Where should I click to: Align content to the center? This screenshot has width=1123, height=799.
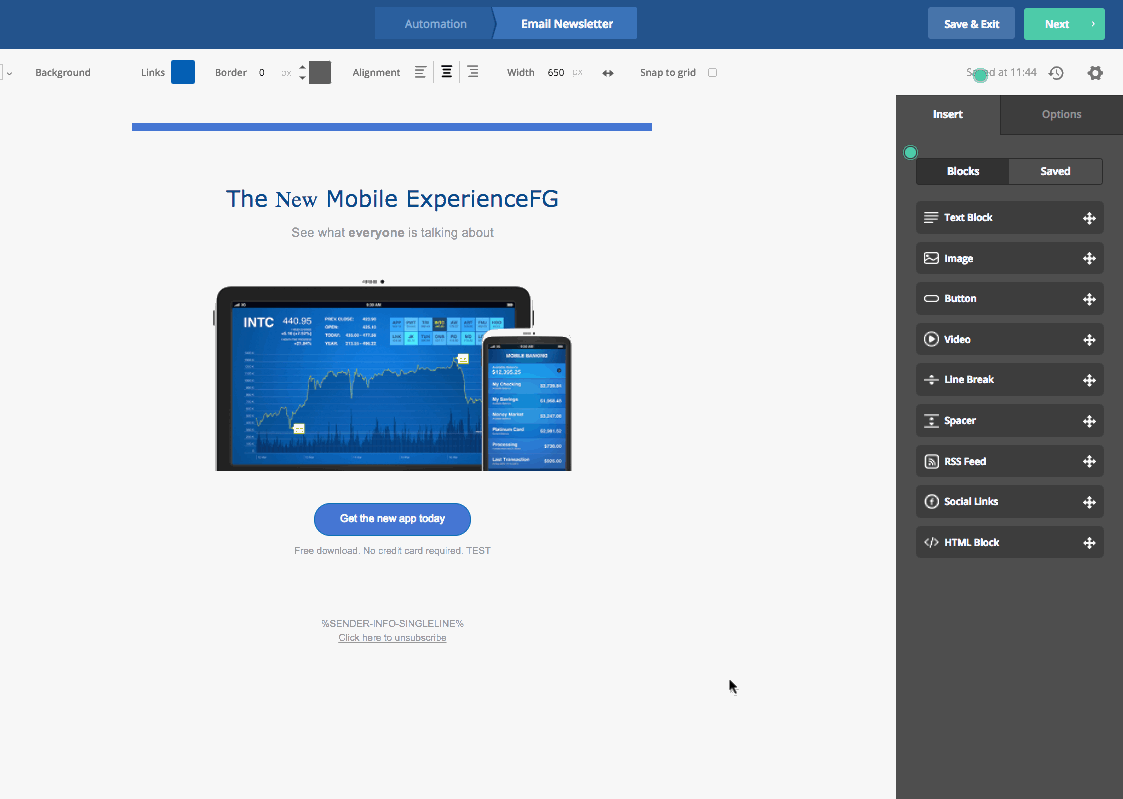(446, 72)
